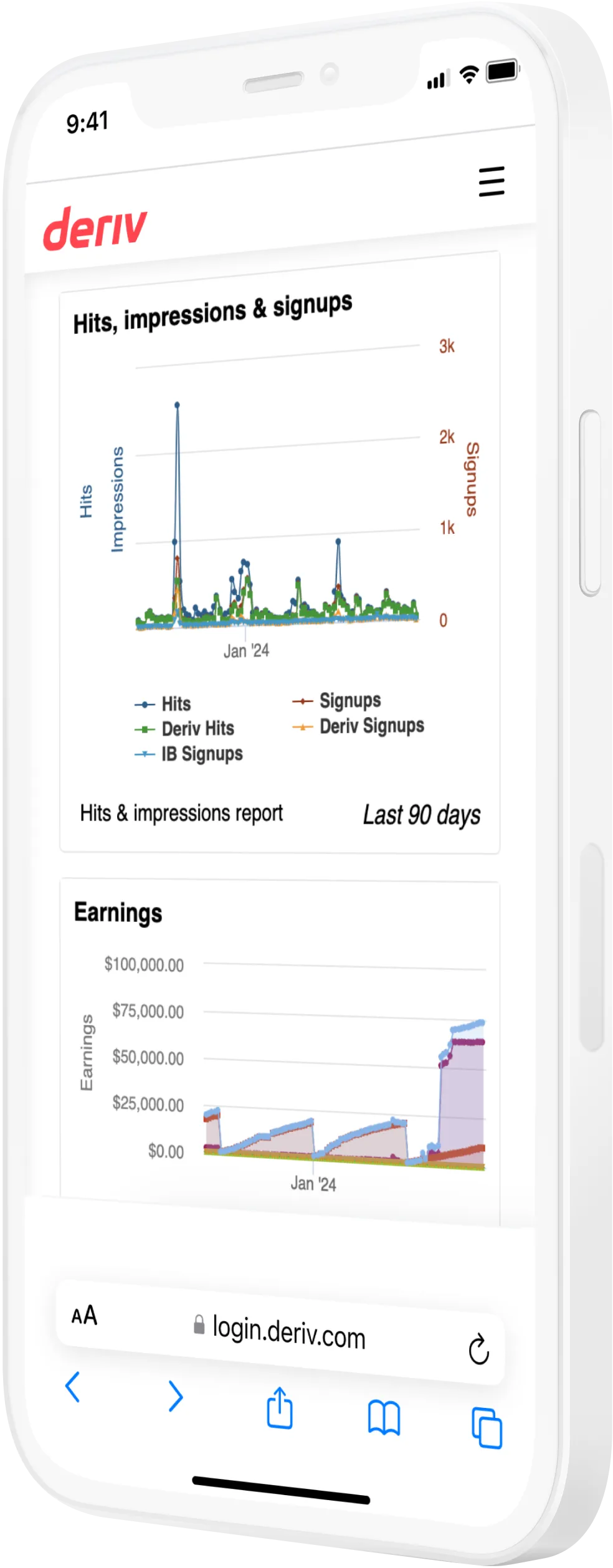The width and height of the screenshot is (613, 1568).
Task: Click Jan '24 label on hits chart
Action: 246,651
